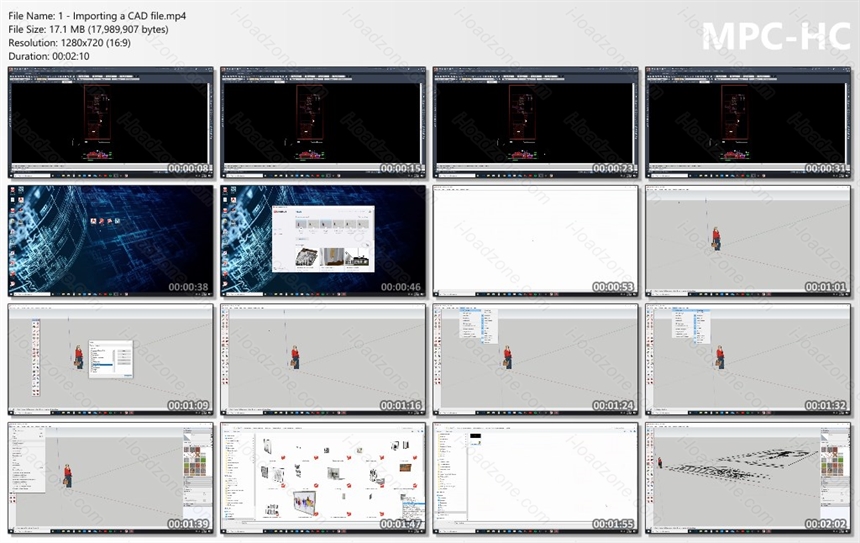Choose the CAD frame stamped 00:00:31
Screen dimensions: 860x543
(748, 122)
